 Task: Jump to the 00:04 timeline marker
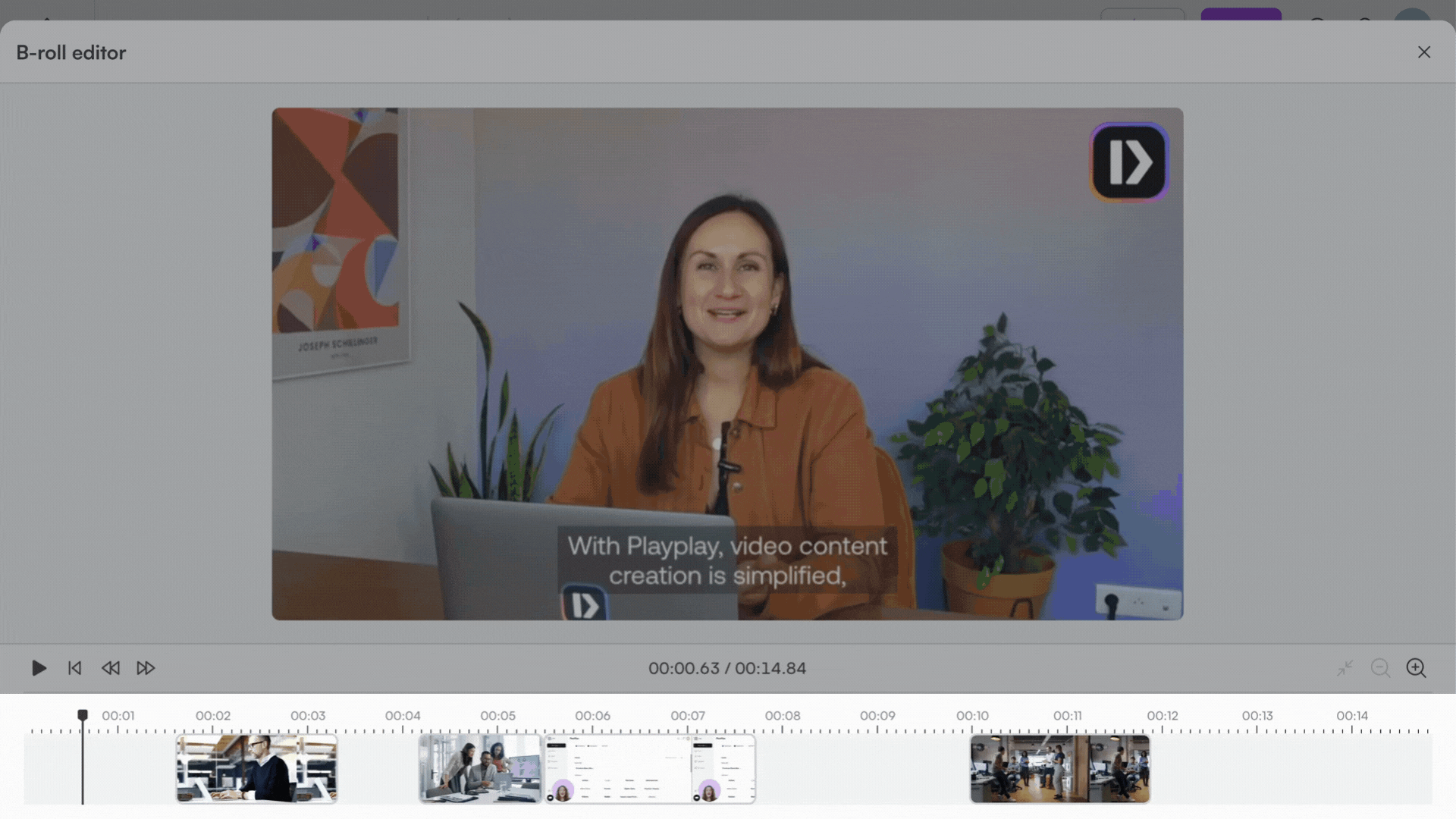coord(403,716)
